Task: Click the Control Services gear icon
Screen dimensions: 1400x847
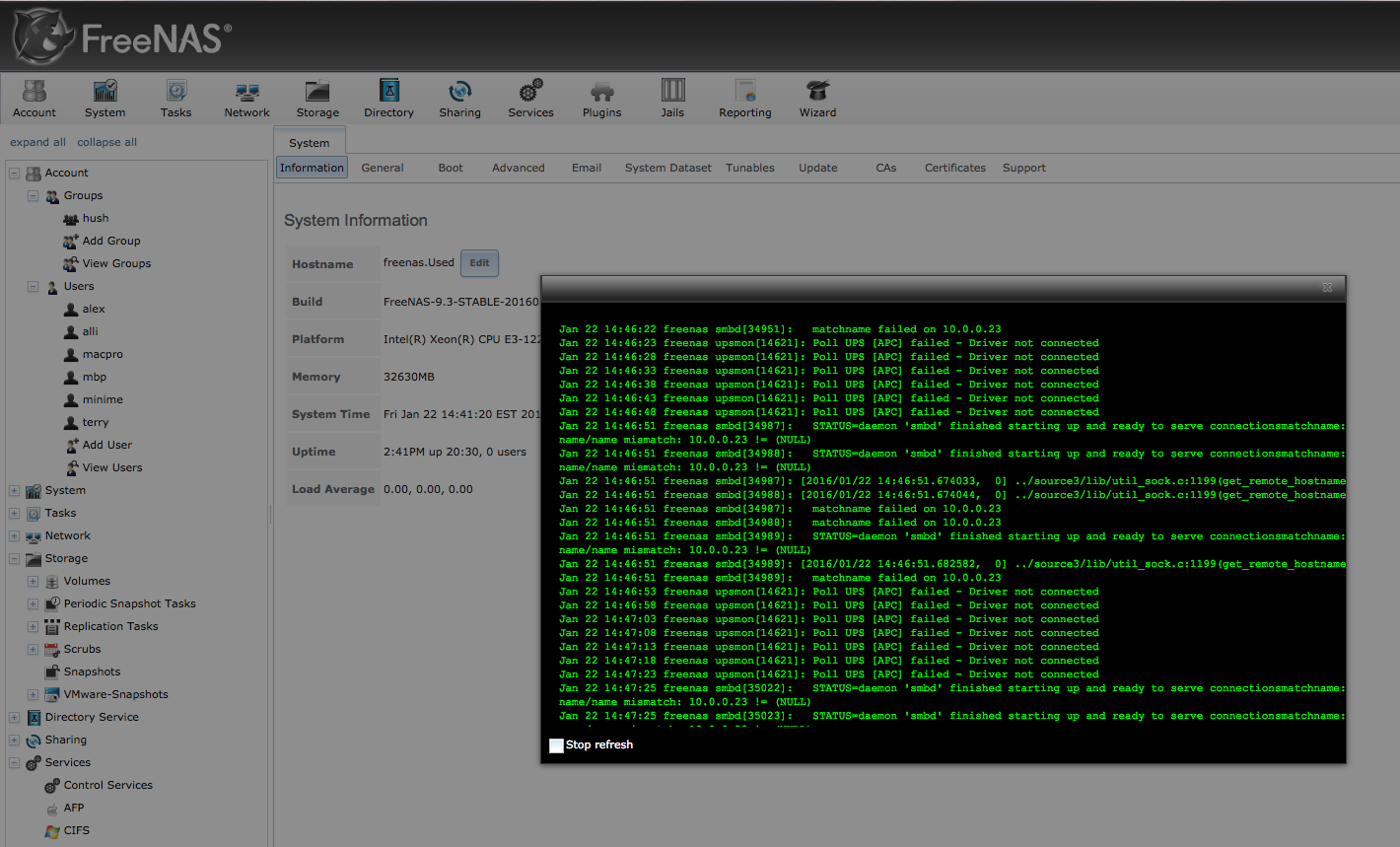Action: 52,785
